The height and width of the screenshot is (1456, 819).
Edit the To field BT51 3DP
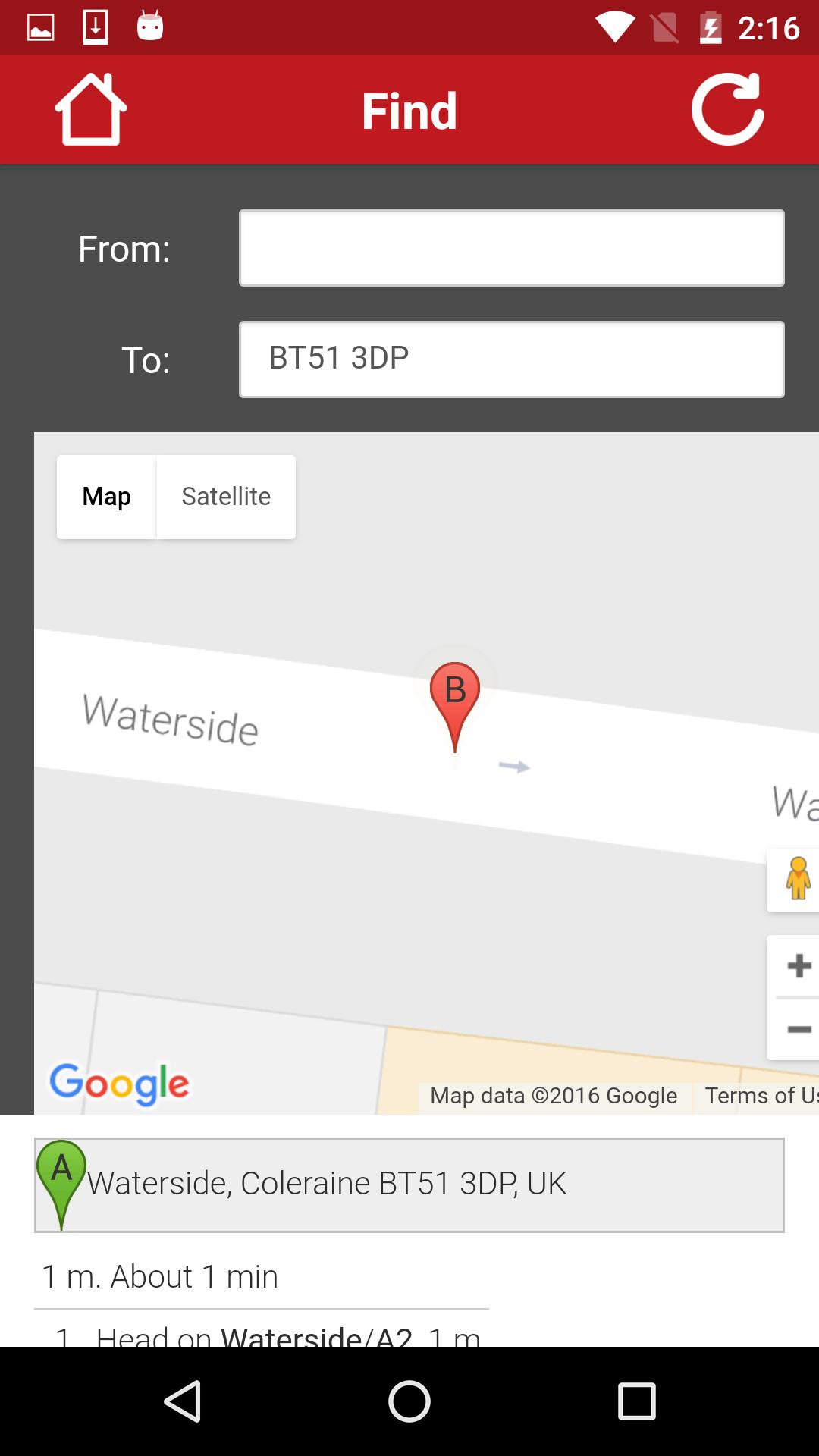512,359
